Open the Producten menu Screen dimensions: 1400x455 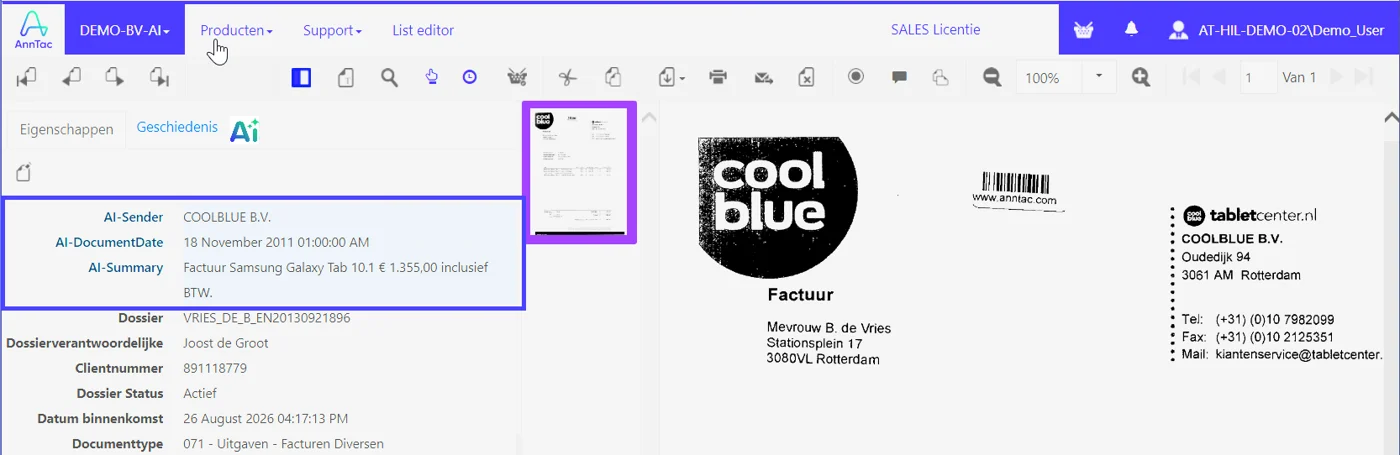pyautogui.click(x=236, y=30)
